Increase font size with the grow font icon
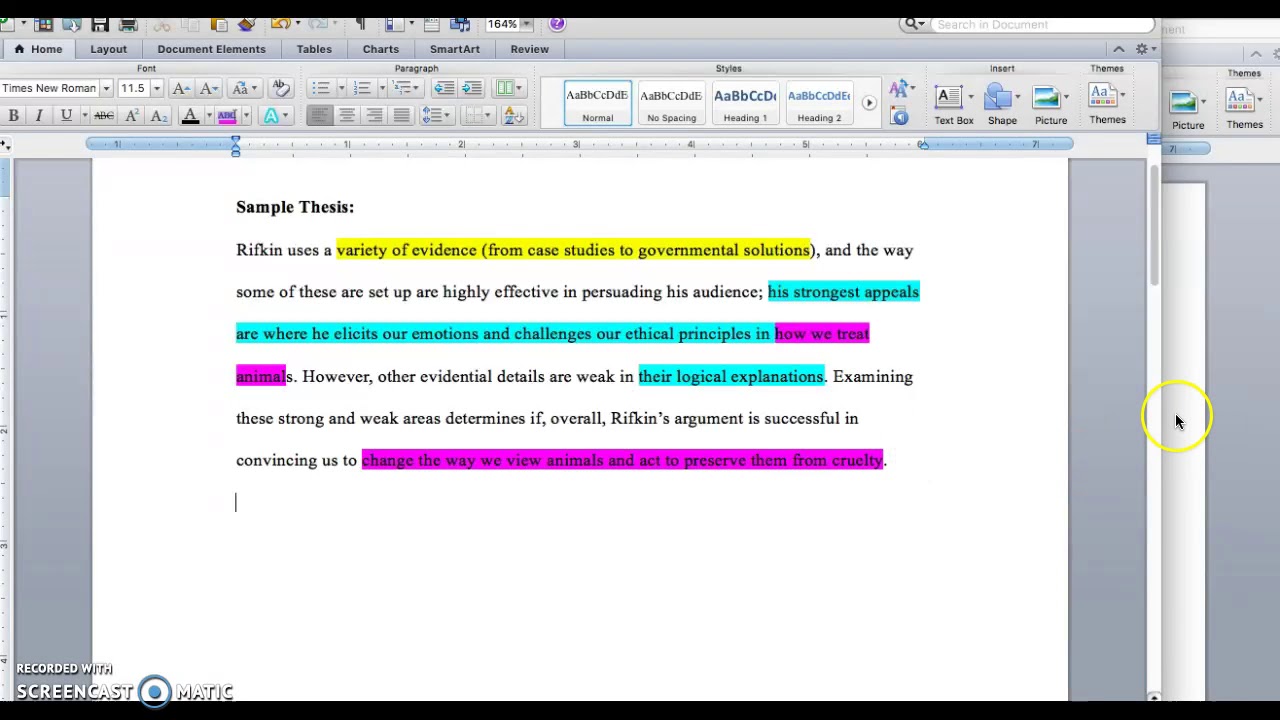The image size is (1280, 720). (181, 89)
